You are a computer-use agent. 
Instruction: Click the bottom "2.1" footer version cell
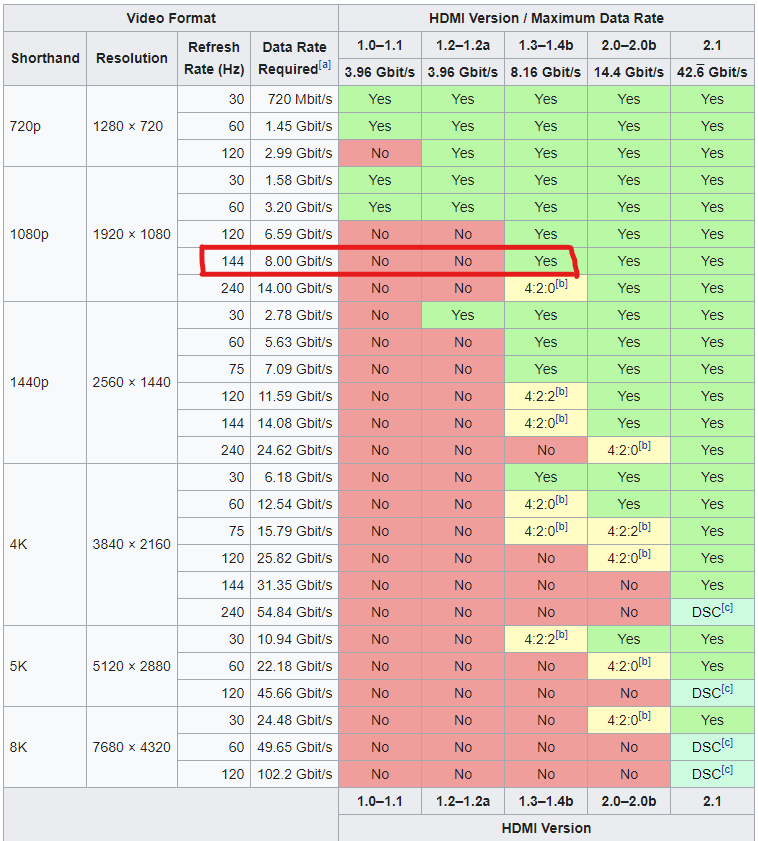[x=712, y=801]
